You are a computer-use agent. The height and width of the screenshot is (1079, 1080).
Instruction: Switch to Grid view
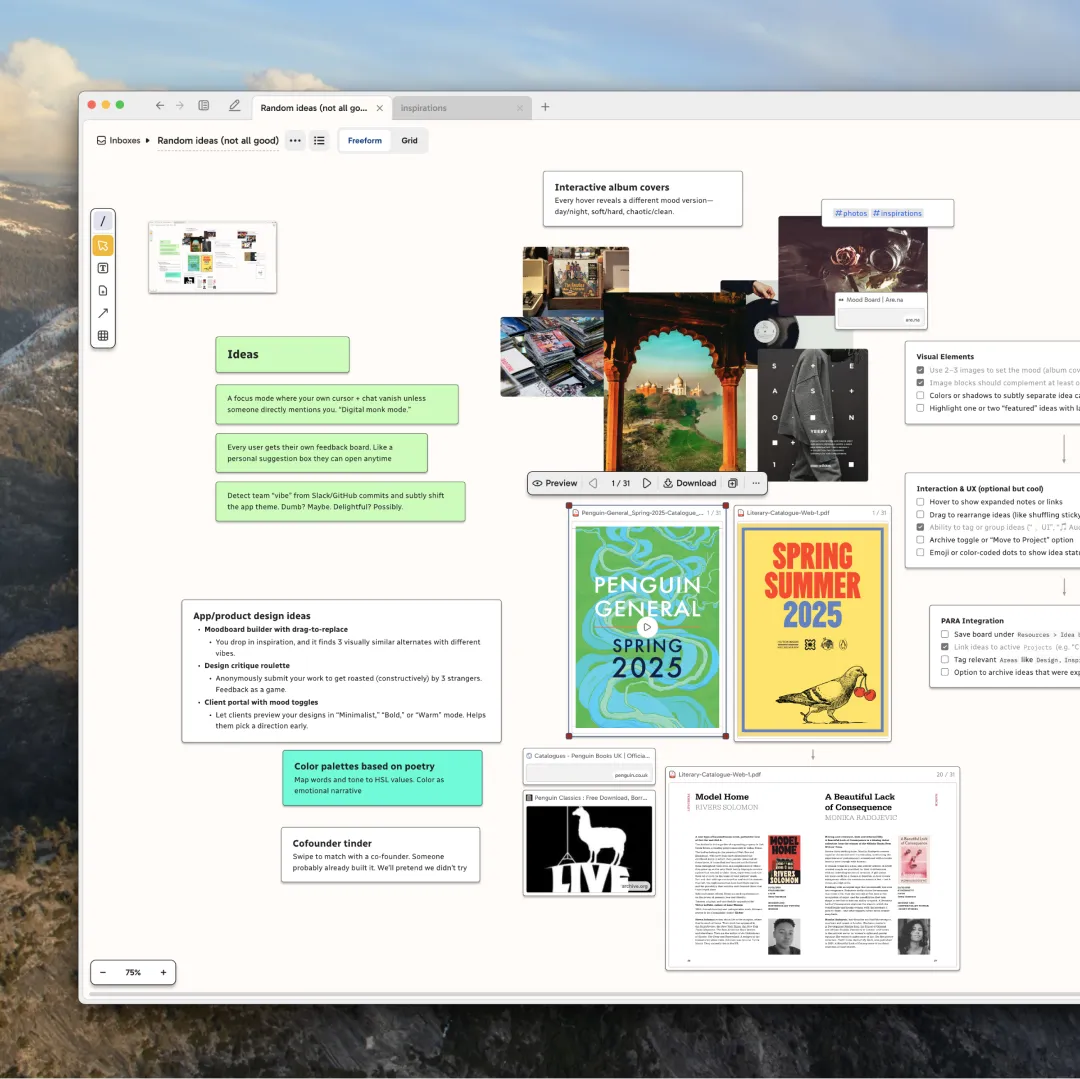pyautogui.click(x=409, y=141)
